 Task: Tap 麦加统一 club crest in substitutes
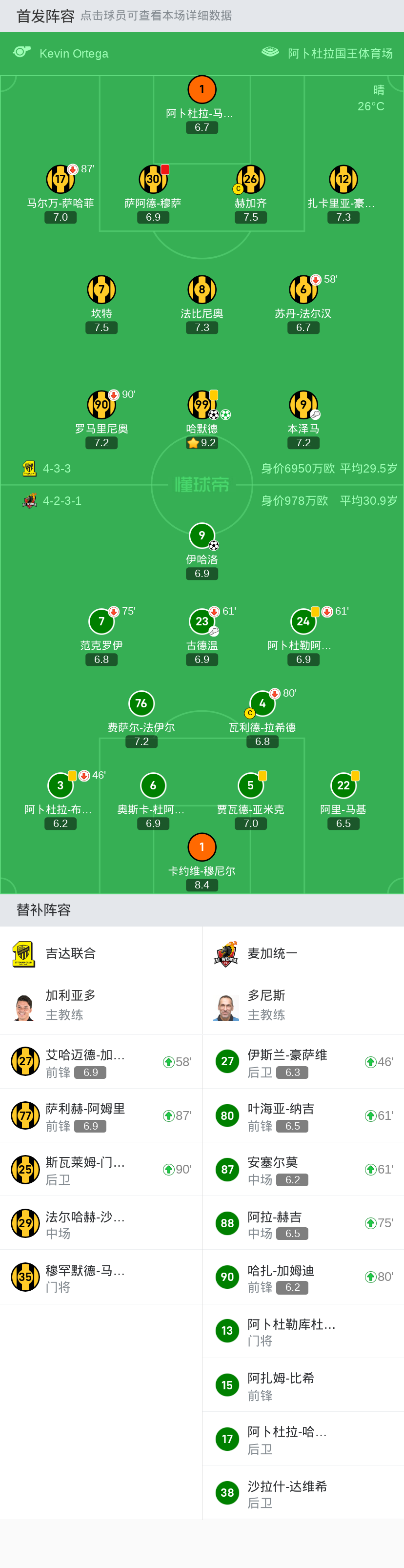(226, 953)
